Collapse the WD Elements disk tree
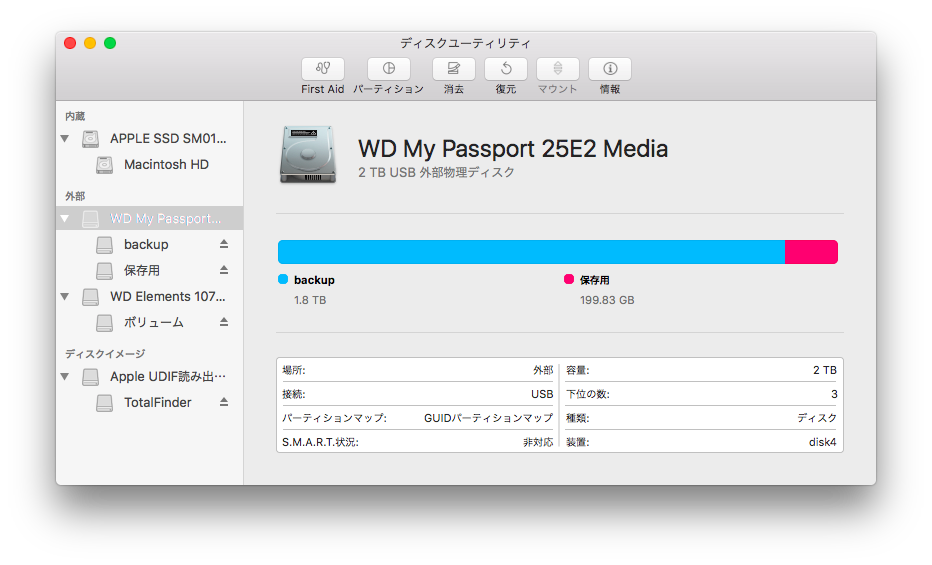This screenshot has height=565, width=932. [x=65, y=296]
